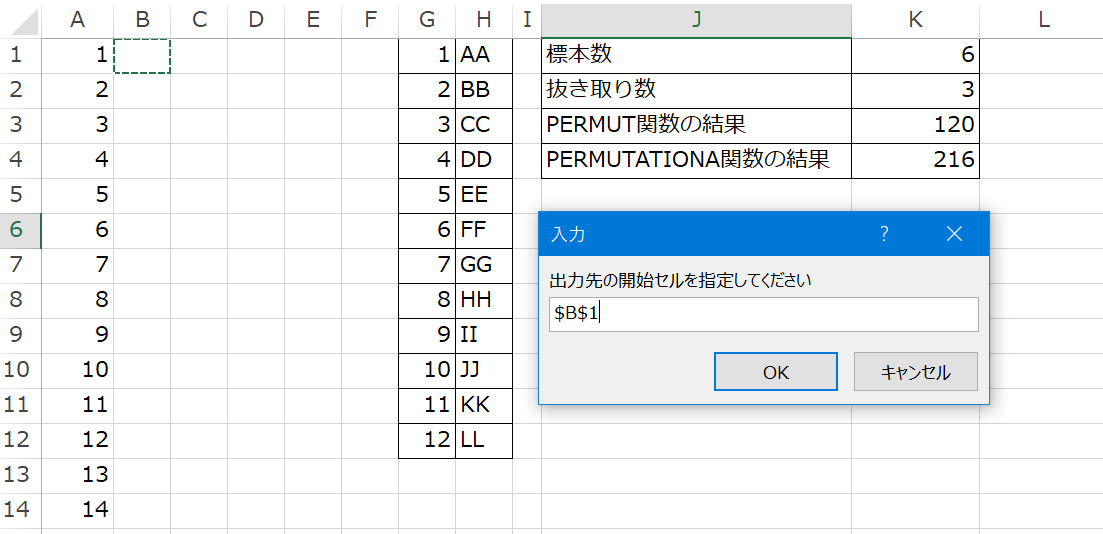The width and height of the screenshot is (1103, 534).
Task: Select column A header
Action: pos(77,20)
